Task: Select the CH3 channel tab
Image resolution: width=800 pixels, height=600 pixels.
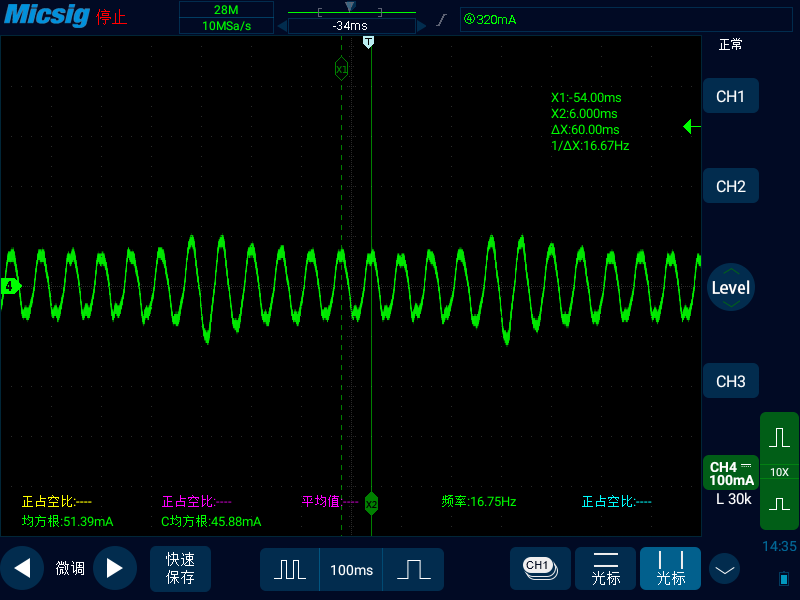Action: [x=731, y=381]
